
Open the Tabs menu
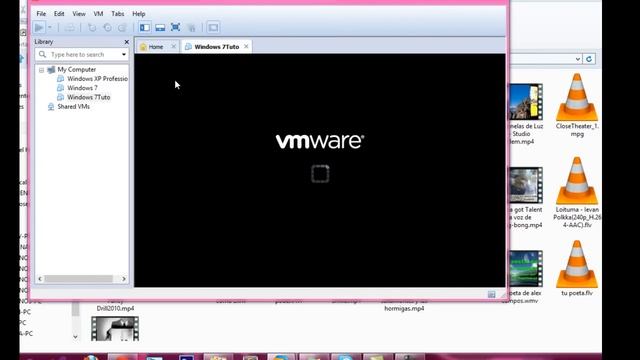pyautogui.click(x=118, y=13)
